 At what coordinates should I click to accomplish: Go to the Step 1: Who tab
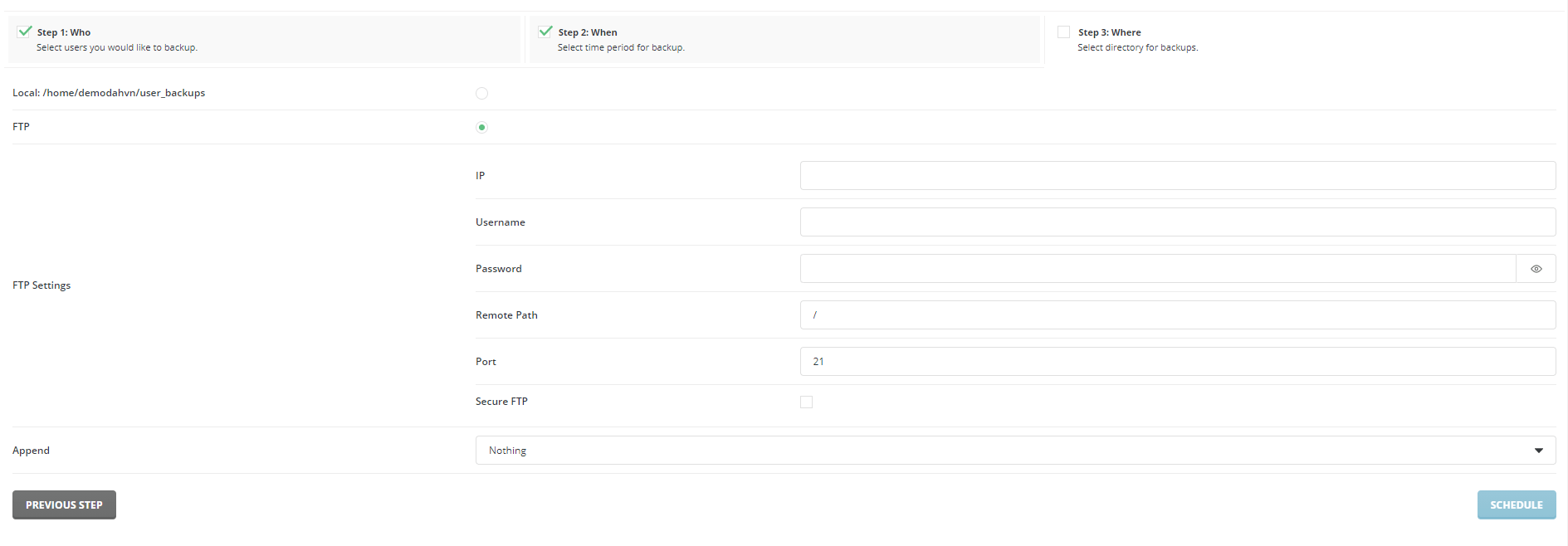pyautogui.click(x=264, y=40)
